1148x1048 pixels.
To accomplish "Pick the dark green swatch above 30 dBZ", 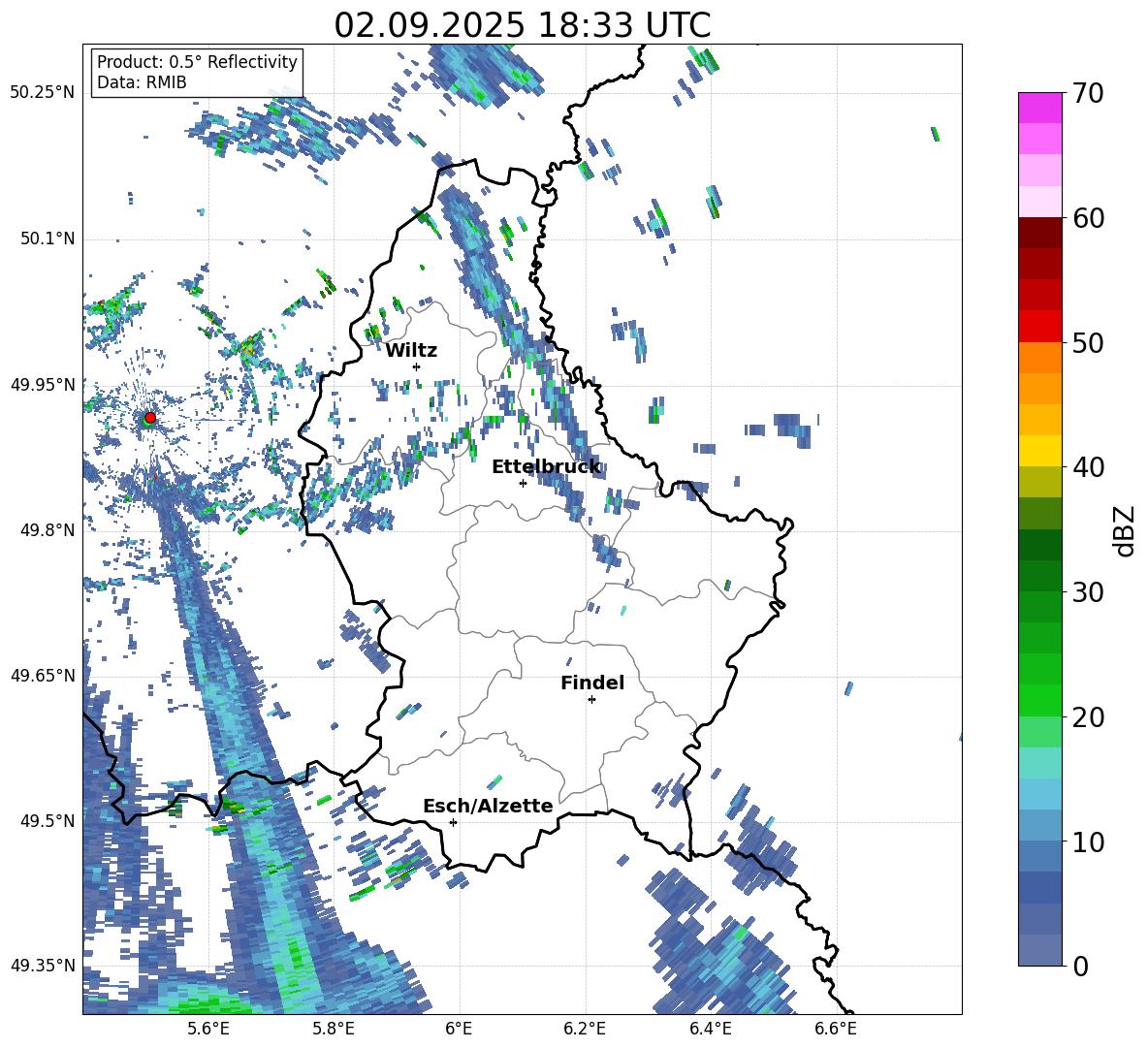I will coord(1039,545).
